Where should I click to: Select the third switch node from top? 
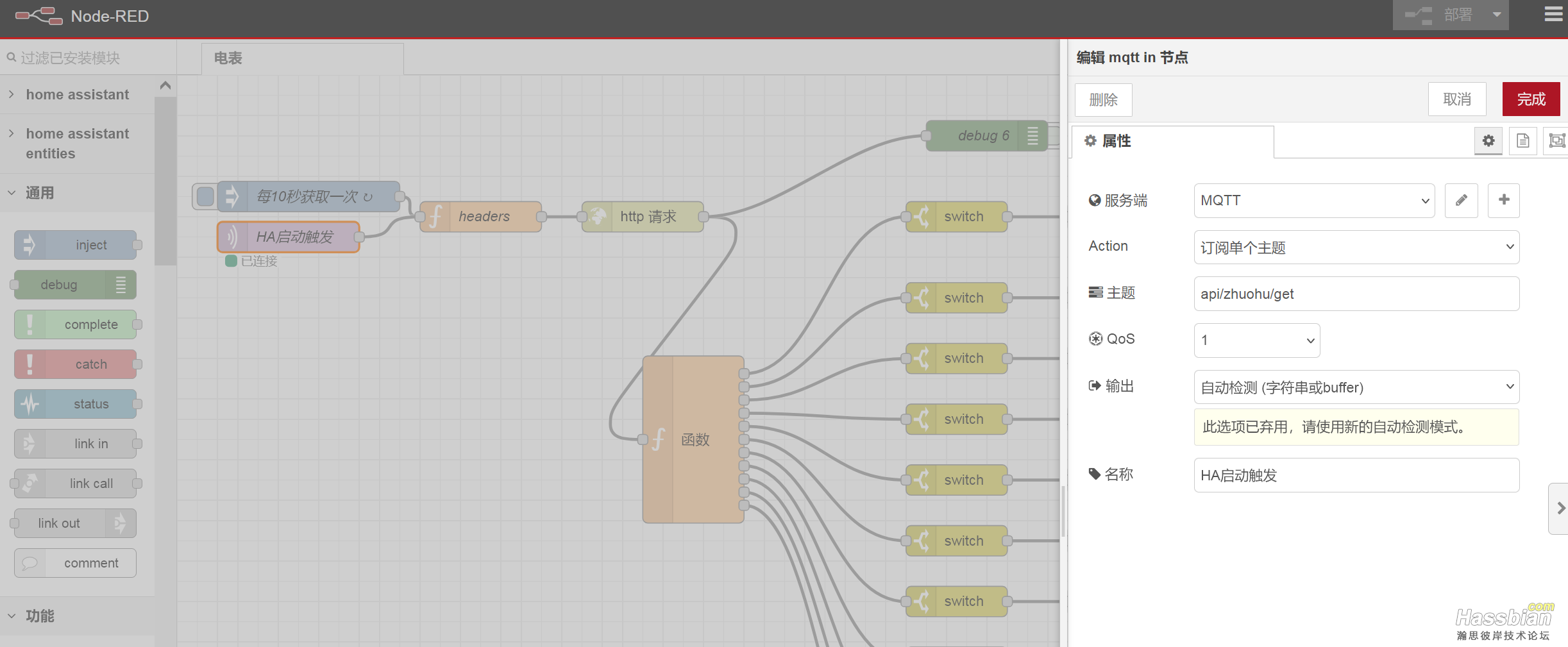coord(957,358)
